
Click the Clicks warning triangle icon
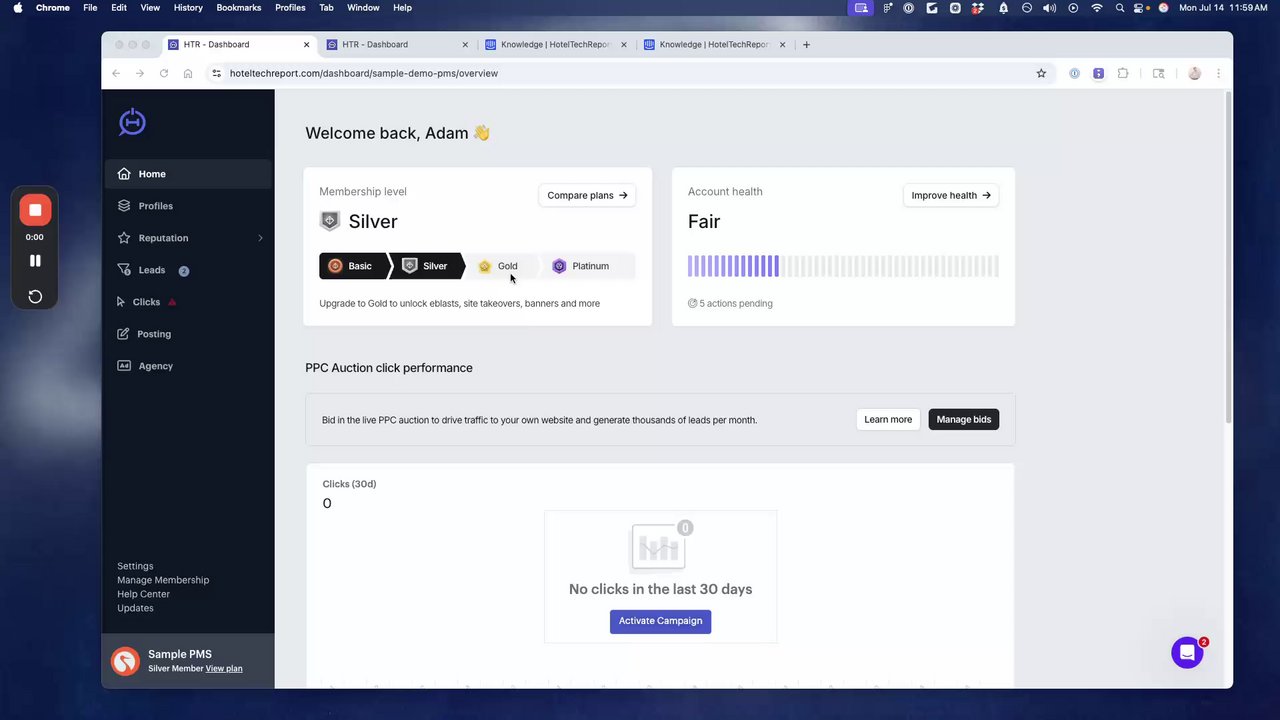pos(172,302)
